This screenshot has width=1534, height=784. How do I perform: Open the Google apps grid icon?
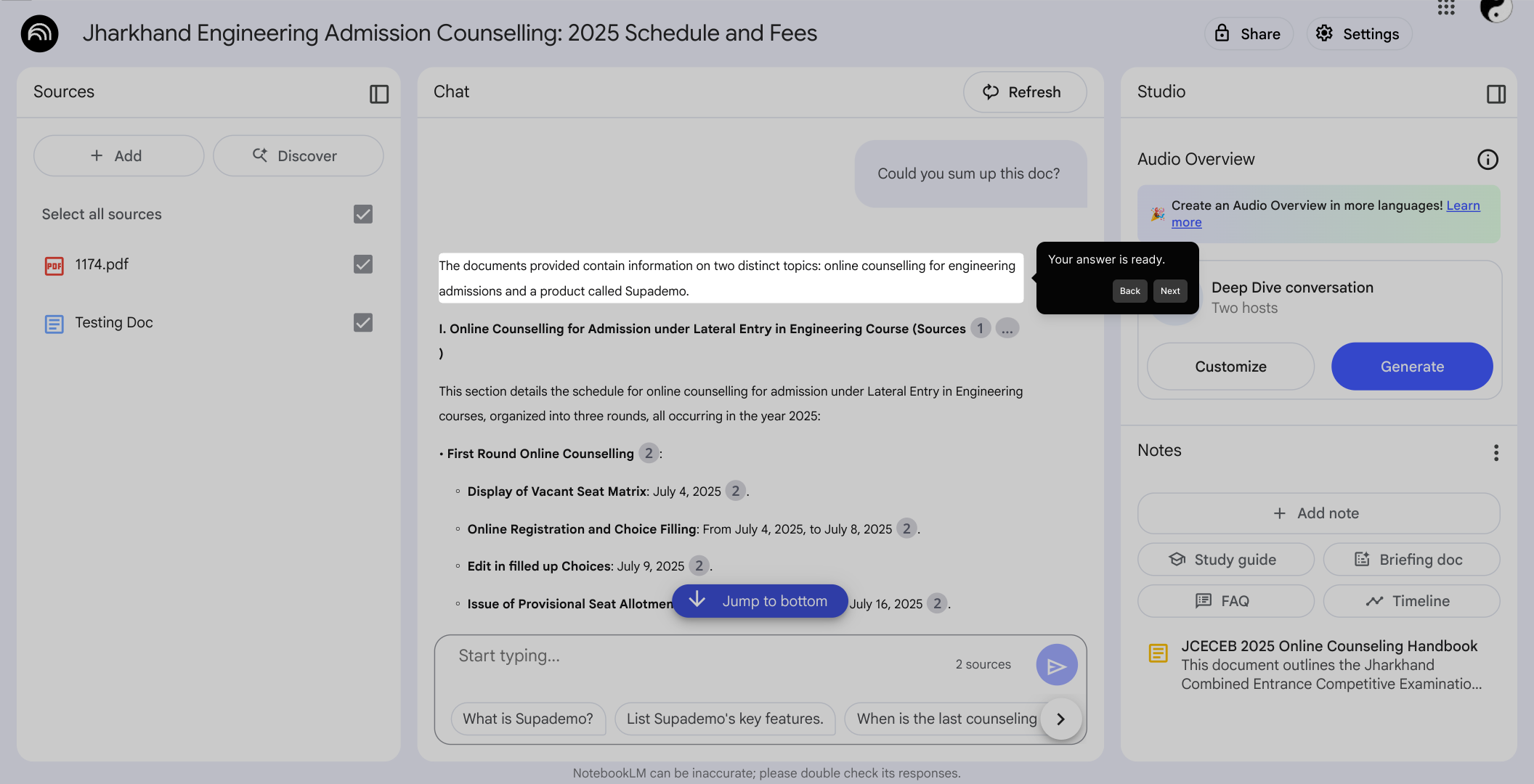pos(1446,7)
